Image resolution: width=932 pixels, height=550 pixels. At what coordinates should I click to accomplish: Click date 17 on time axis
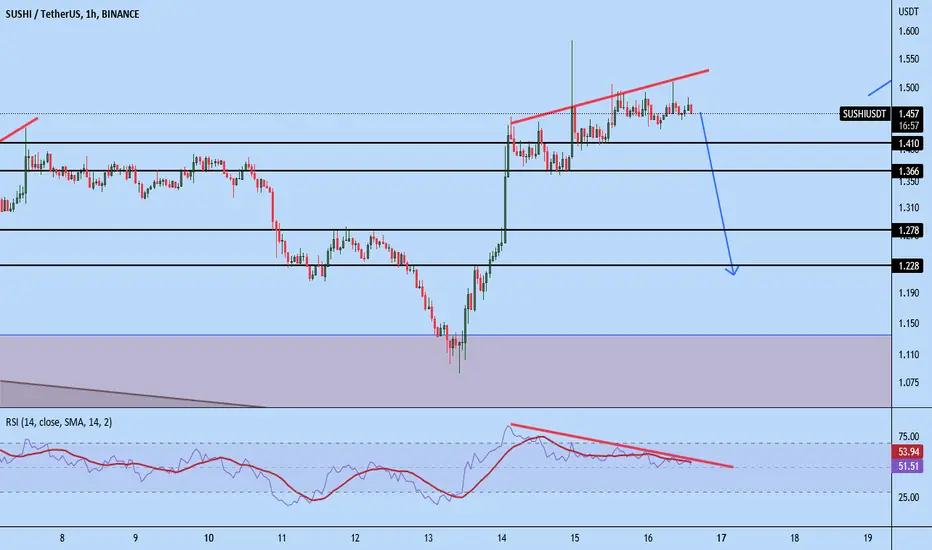click(721, 538)
